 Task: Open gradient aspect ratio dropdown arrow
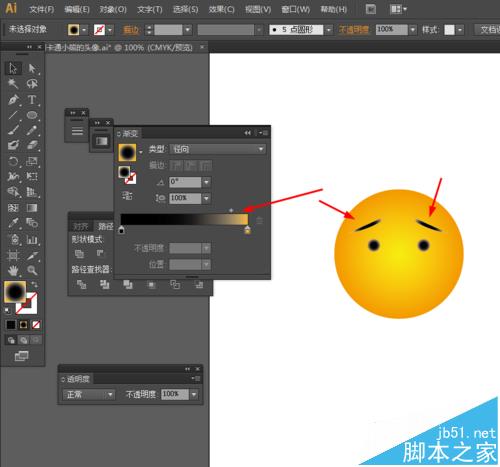(206, 198)
